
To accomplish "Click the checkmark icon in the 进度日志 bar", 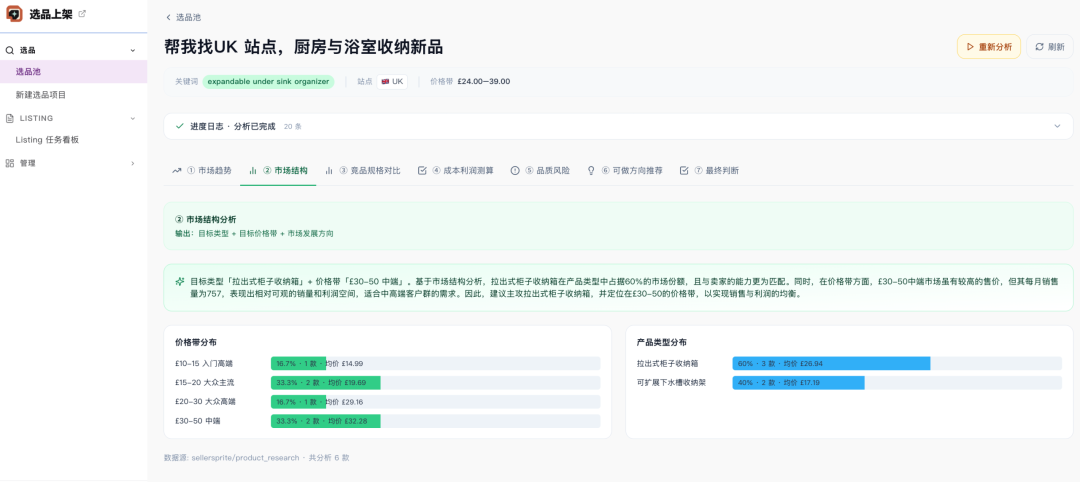I will coord(180,126).
